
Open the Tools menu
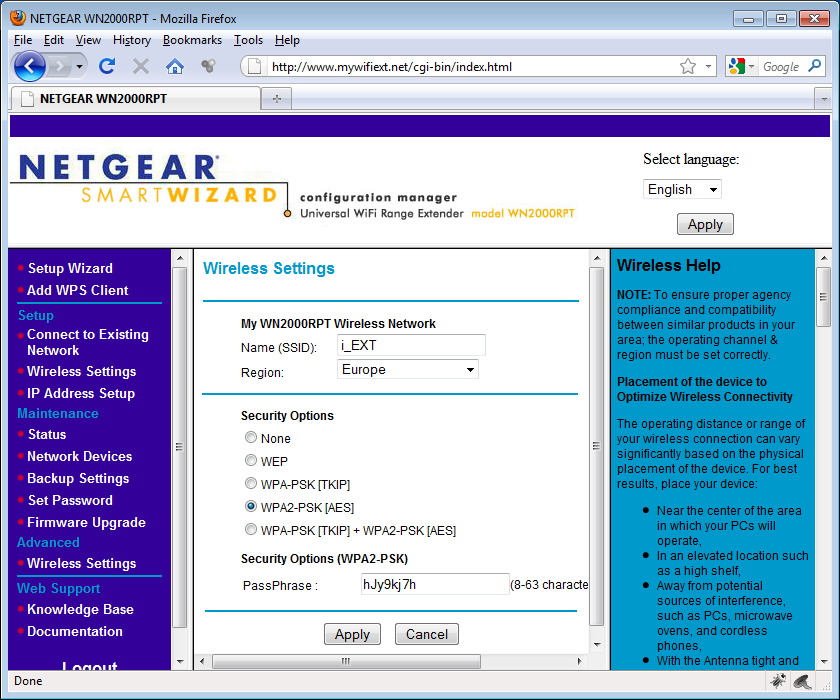click(x=248, y=40)
